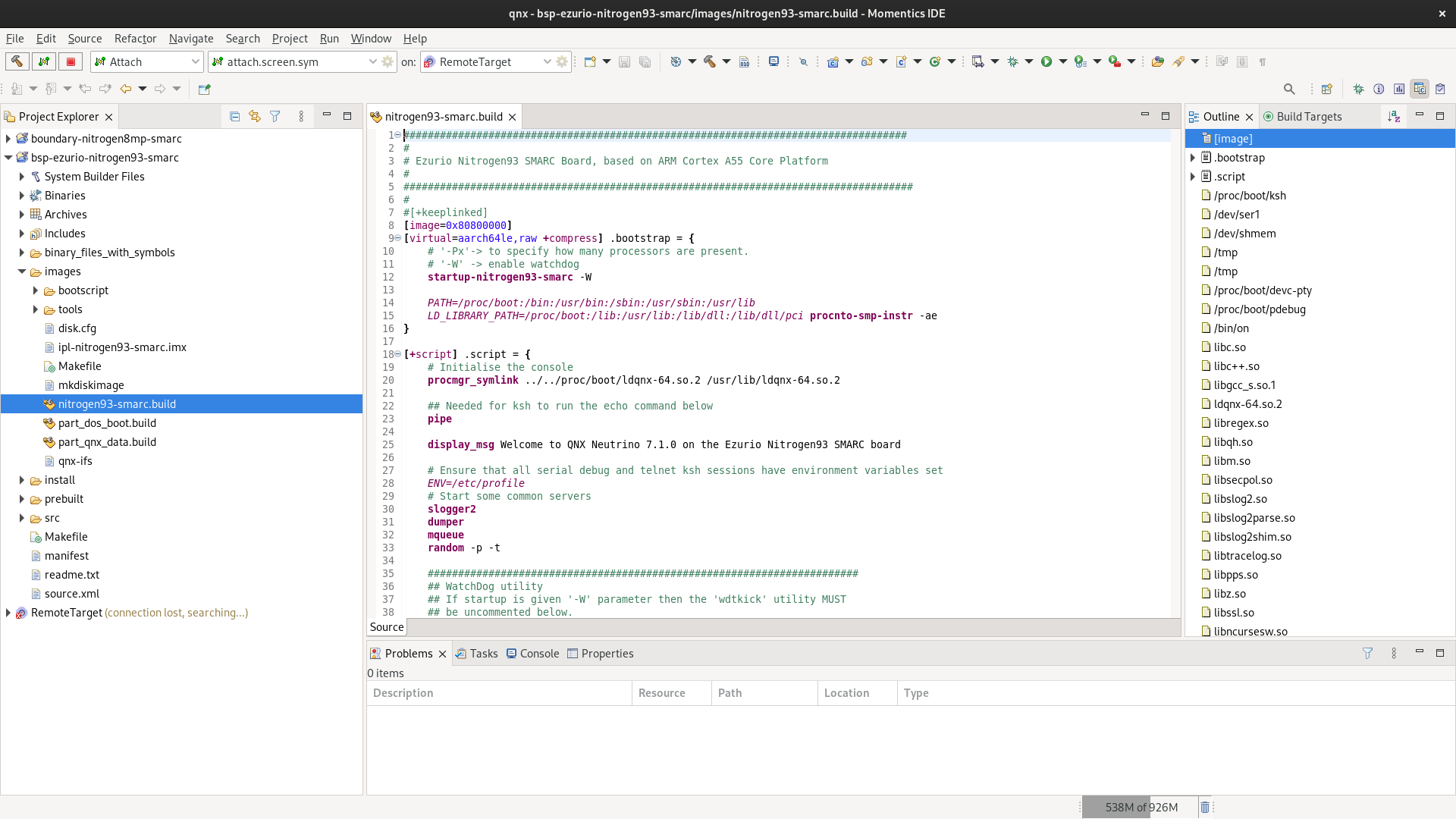Open the Attach launch mode dropdown
Viewport: 1456px width, 819px height.
(195, 61)
